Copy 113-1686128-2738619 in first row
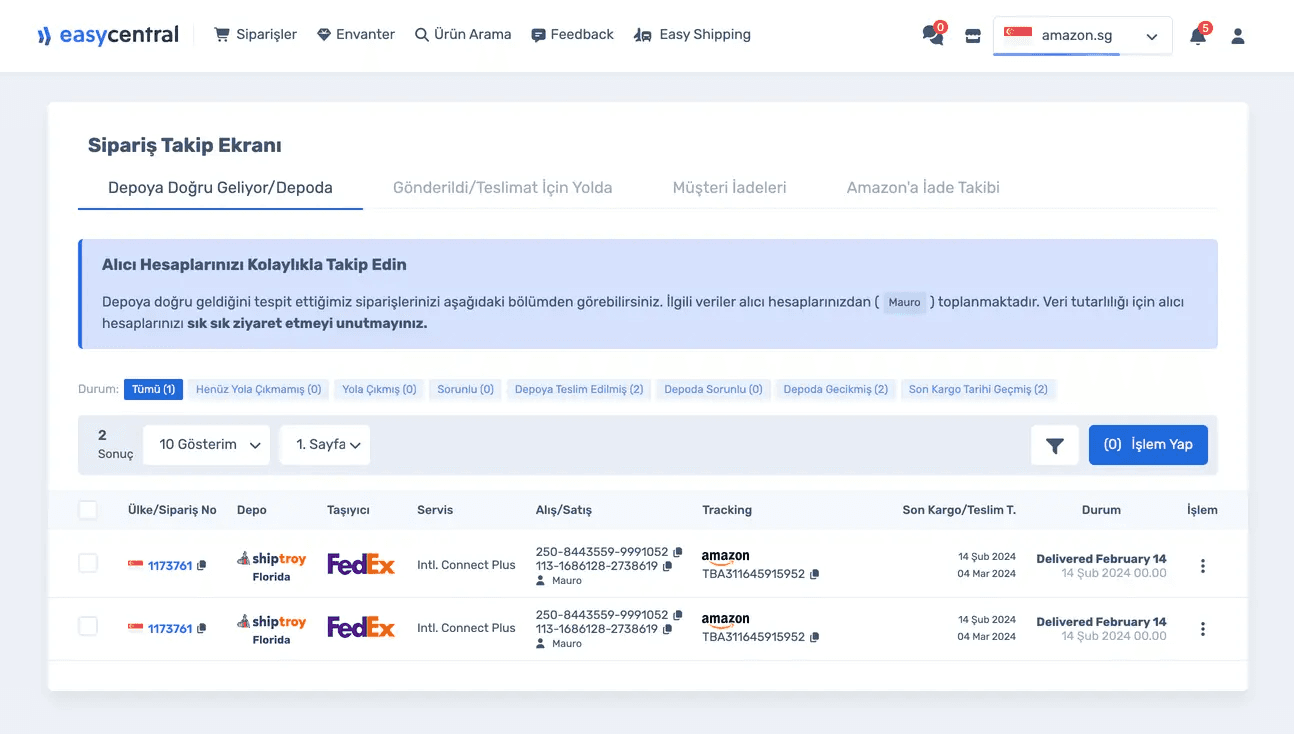1294x734 pixels. 668,566
